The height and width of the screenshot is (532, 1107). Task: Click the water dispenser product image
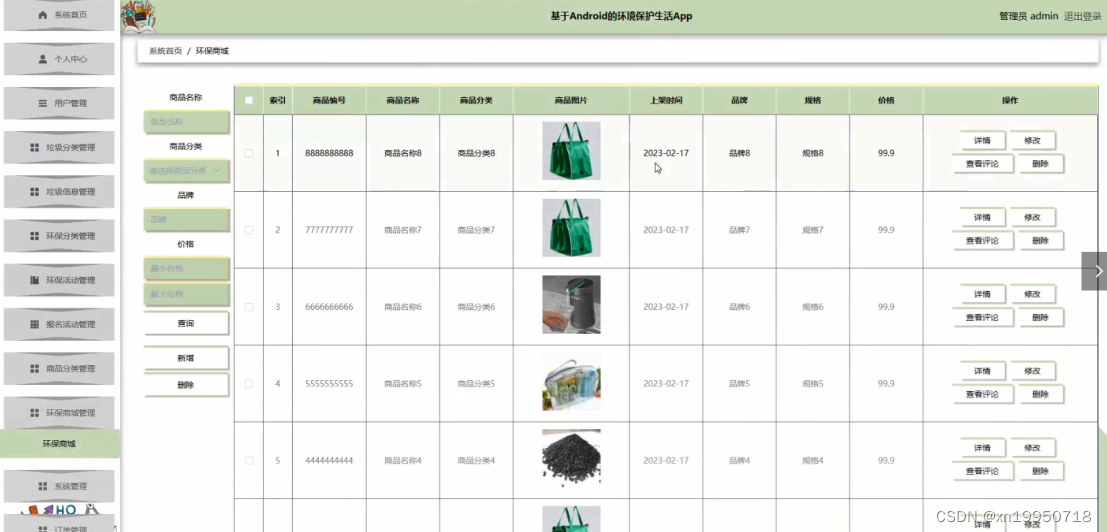tap(571, 305)
